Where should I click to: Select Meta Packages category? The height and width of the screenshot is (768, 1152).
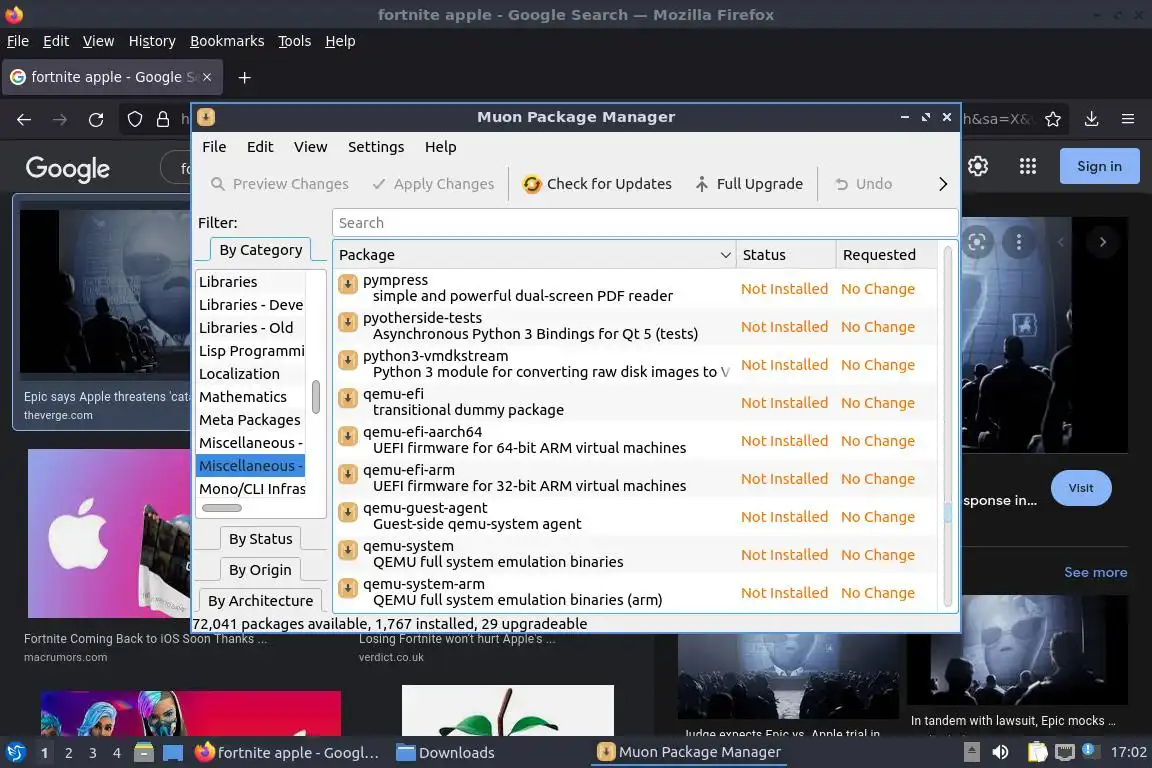tap(251, 420)
